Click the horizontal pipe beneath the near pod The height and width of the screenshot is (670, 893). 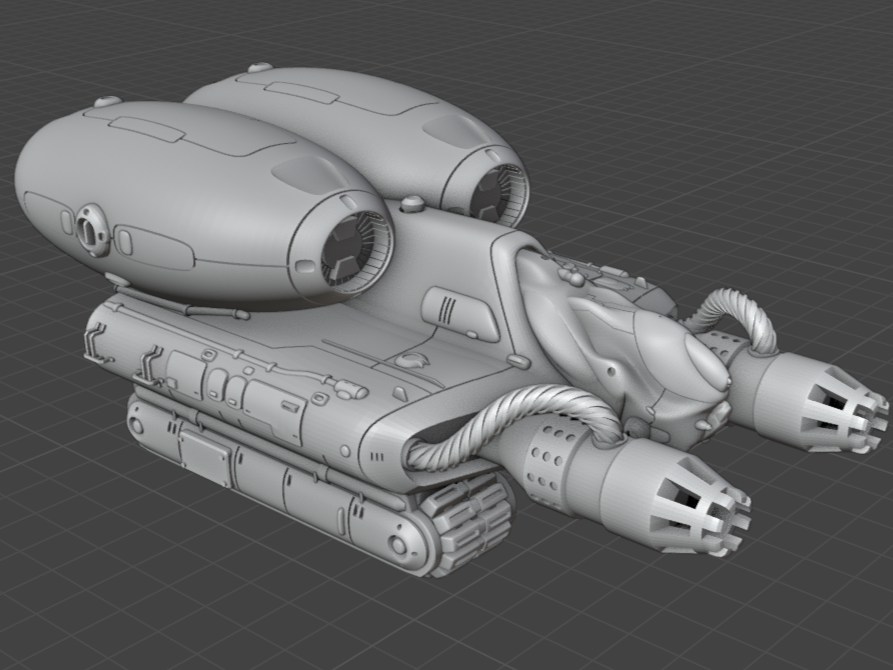180,303
